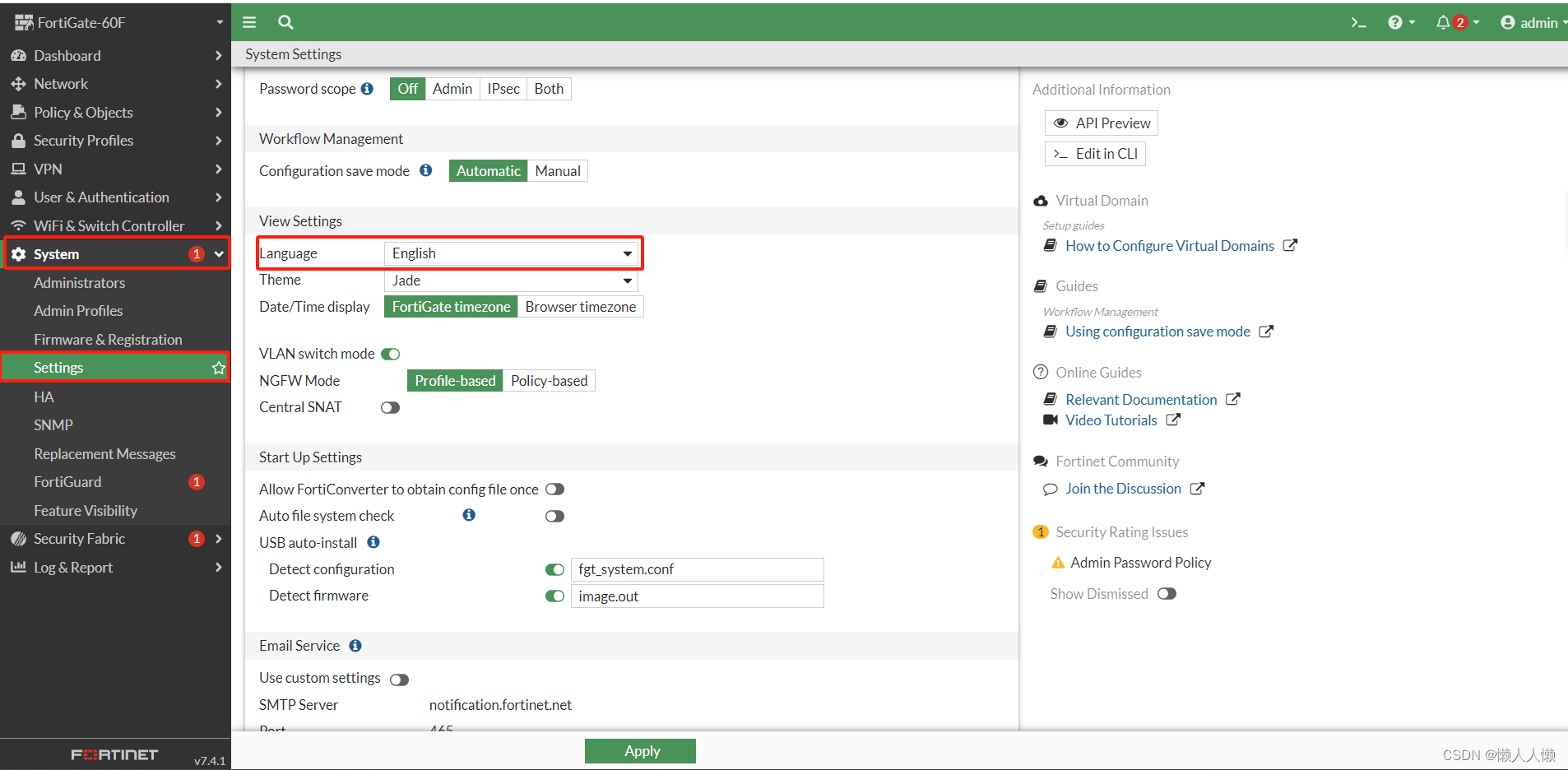Click the Email Service info icon
Viewport: 1568px width, 770px height.
click(x=355, y=646)
